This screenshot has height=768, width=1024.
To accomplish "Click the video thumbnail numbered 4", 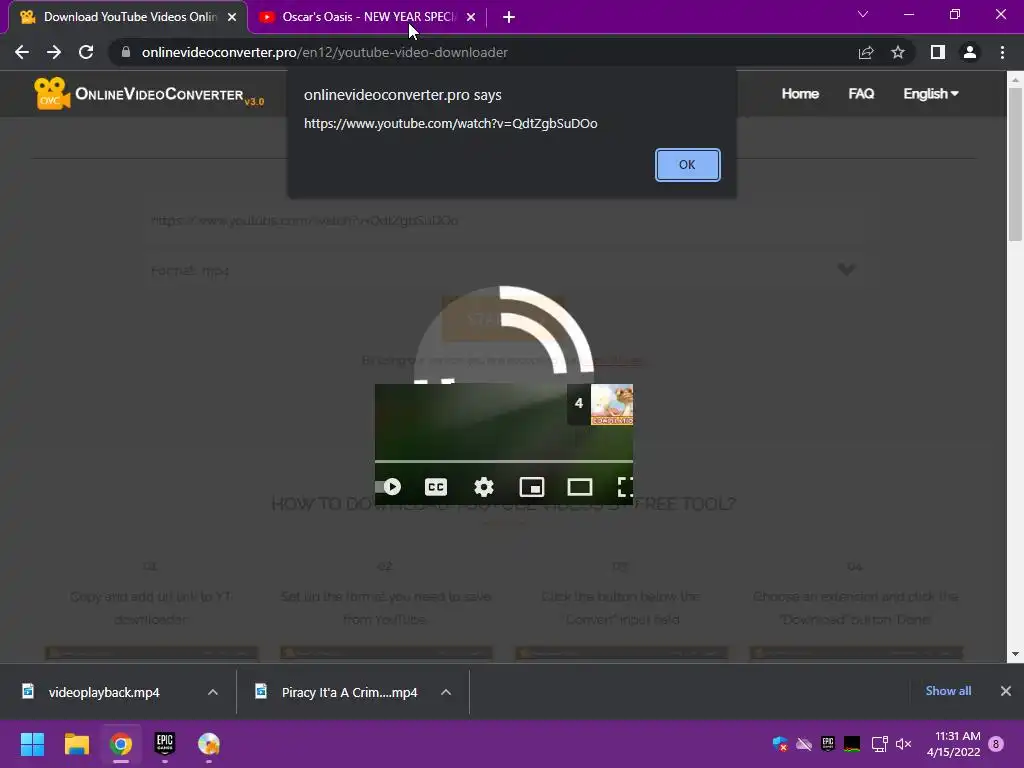I will point(600,404).
